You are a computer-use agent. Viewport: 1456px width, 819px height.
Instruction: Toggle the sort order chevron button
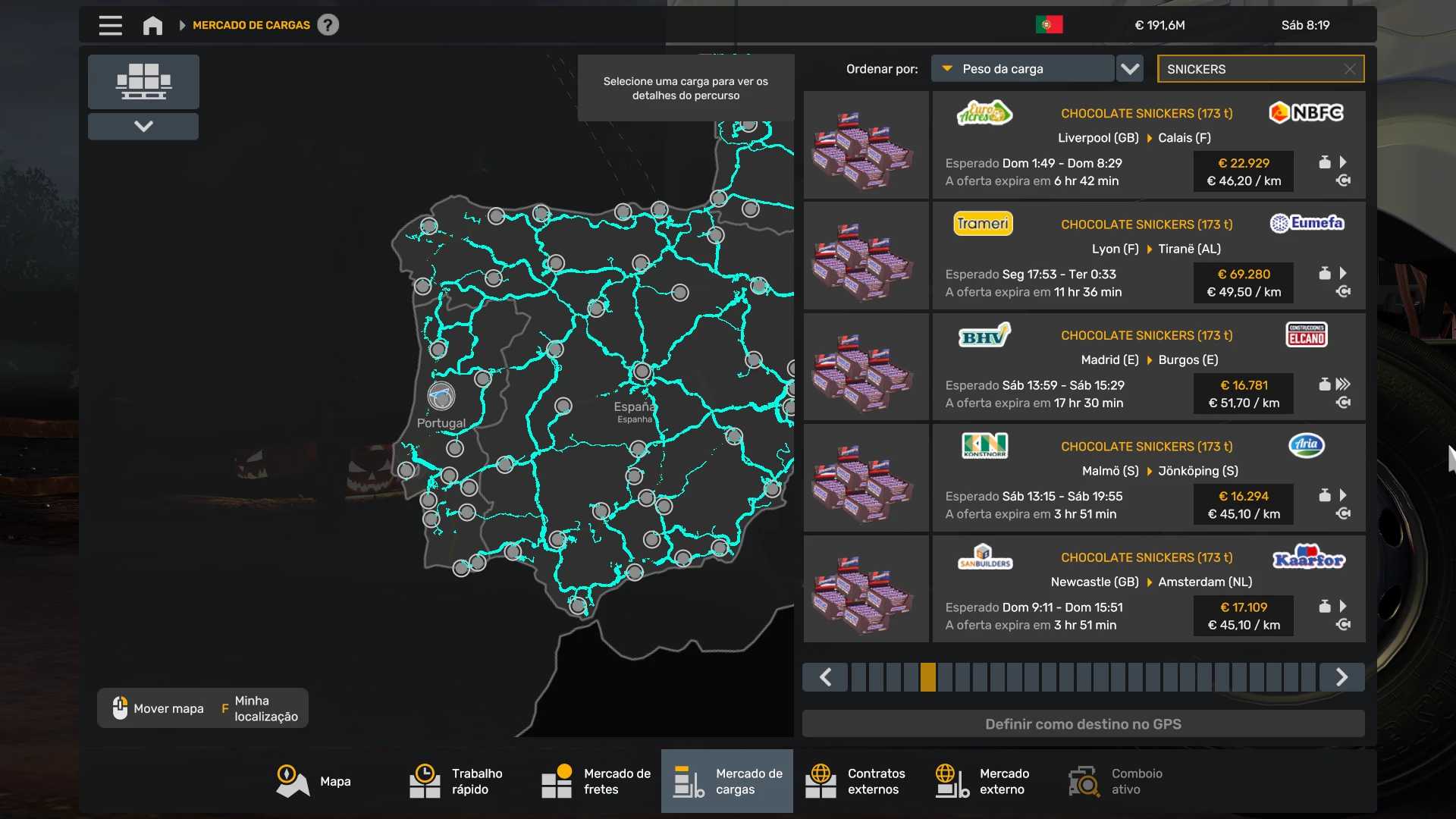[1130, 69]
